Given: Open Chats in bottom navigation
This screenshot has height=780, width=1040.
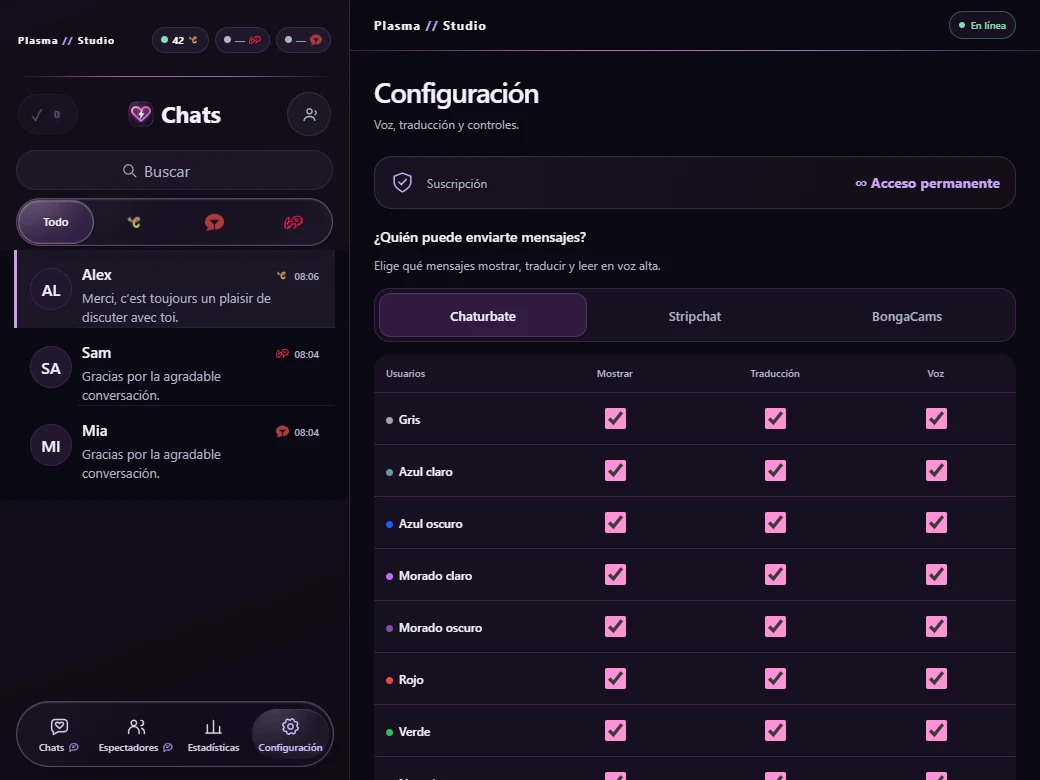Looking at the screenshot, I should (x=59, y=735).
